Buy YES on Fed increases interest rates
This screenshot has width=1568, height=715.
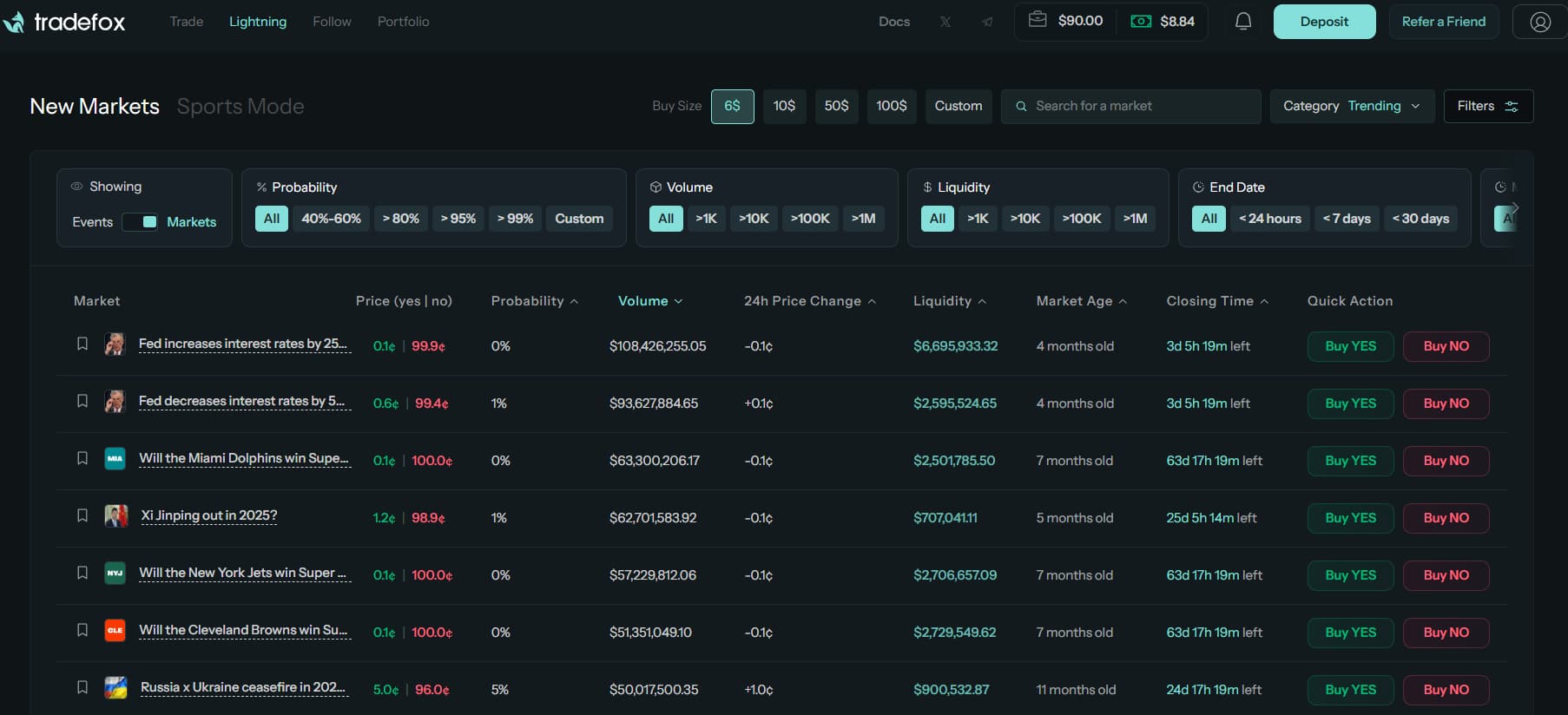tap(1350, 346)
